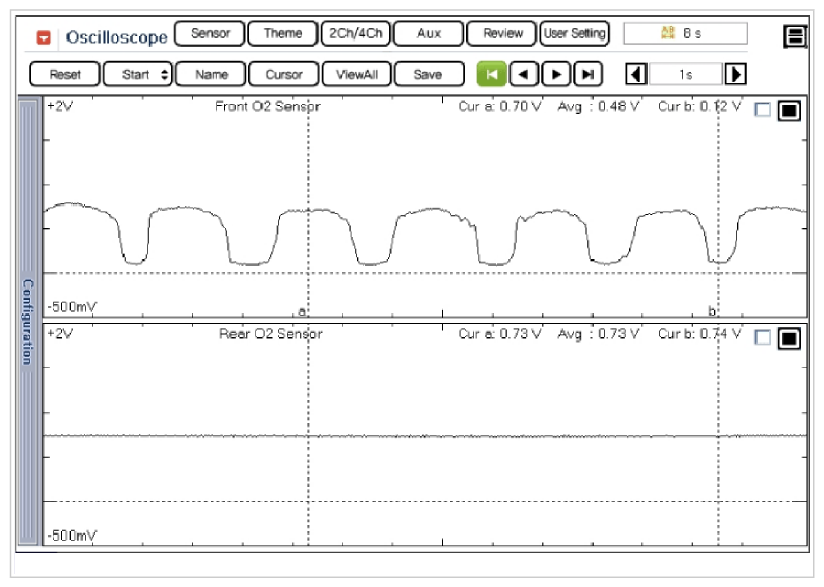Click the red dropdown icon beside Oscilloscope
This screenshot has height=587, width=824.
(44, 37)
